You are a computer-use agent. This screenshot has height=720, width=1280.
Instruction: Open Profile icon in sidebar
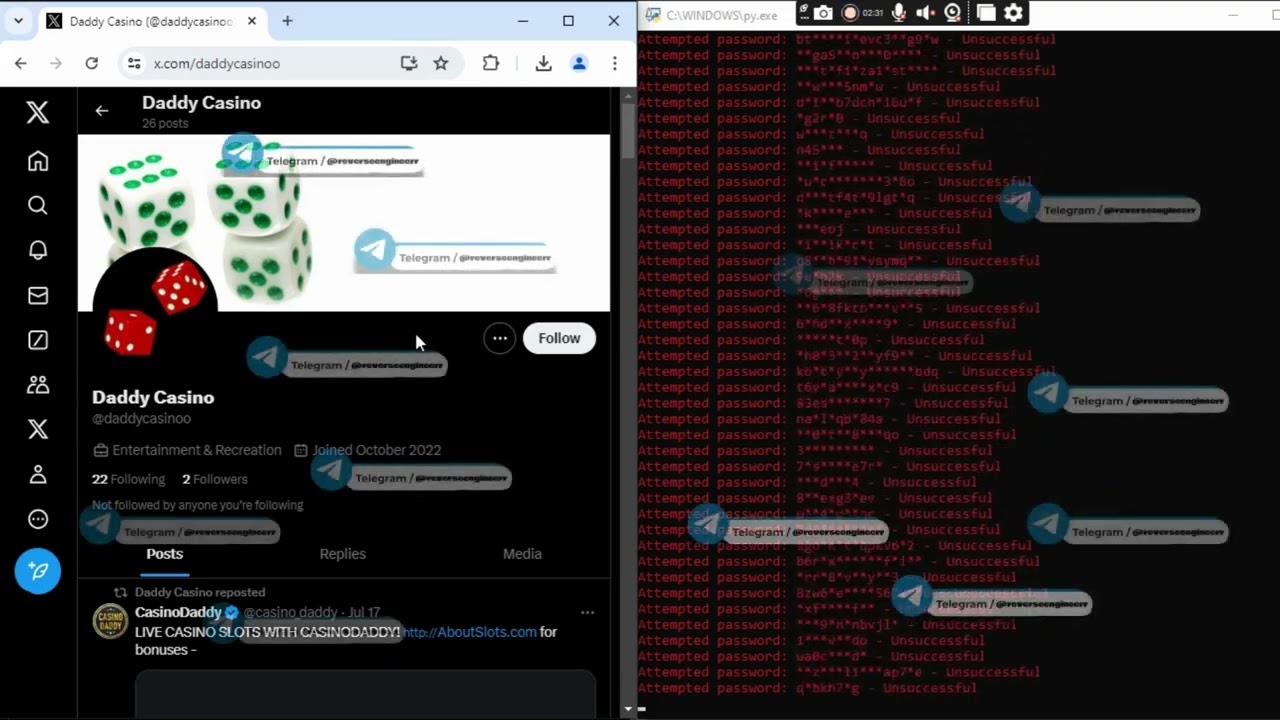(x=38, y=474)
